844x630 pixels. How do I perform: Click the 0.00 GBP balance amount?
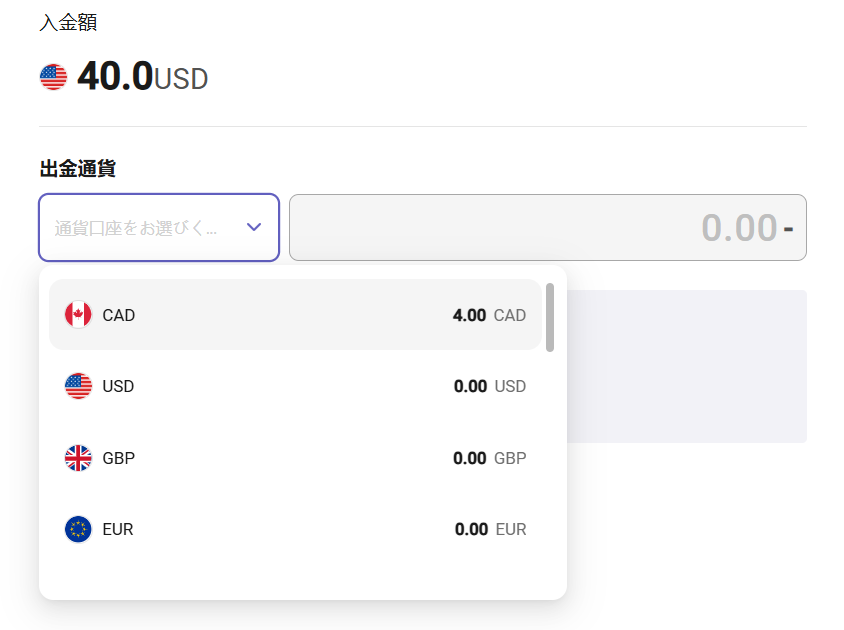(x=490, y=458)
